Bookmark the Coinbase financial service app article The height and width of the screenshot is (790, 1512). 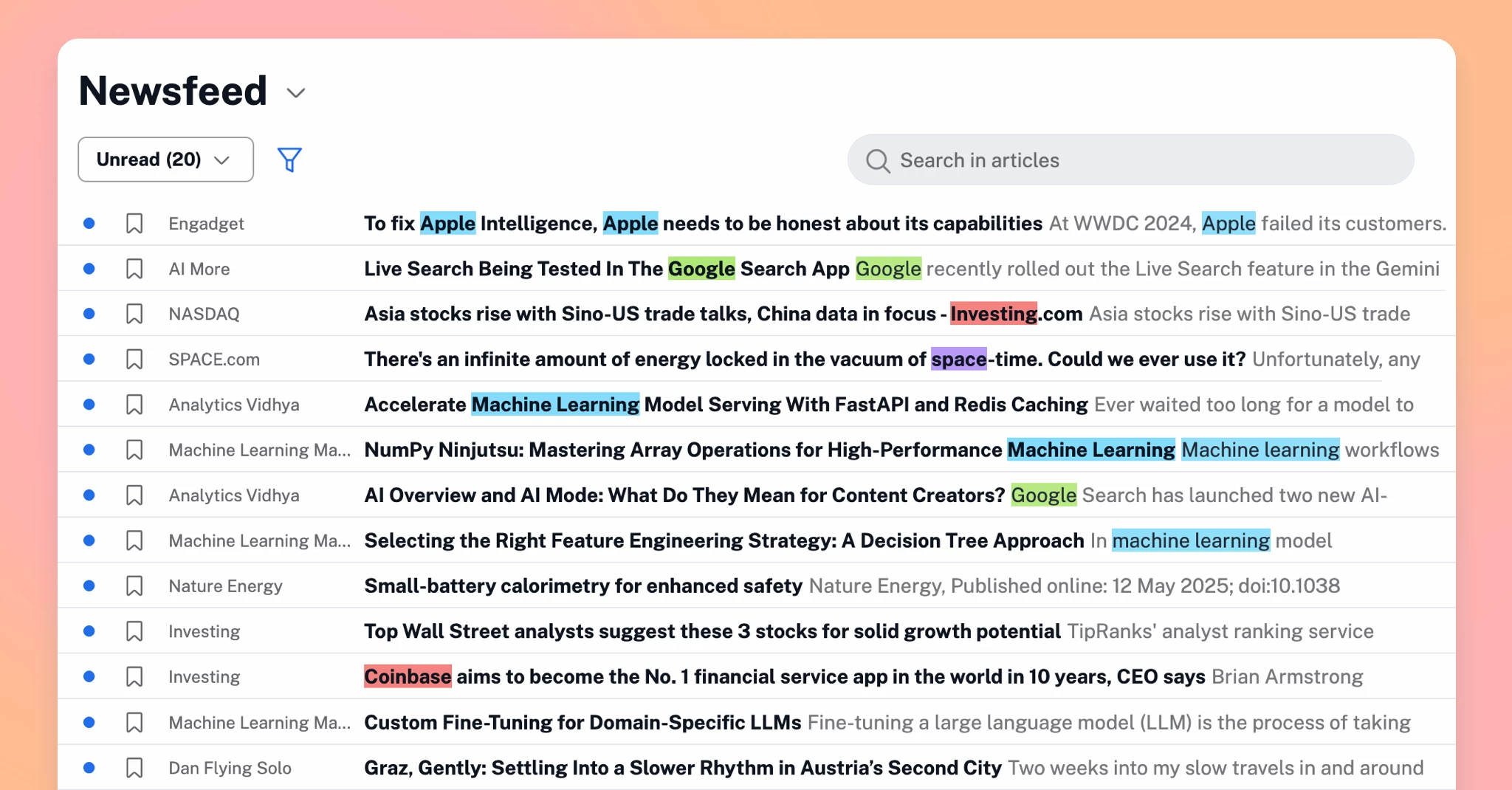click(134, 677)
